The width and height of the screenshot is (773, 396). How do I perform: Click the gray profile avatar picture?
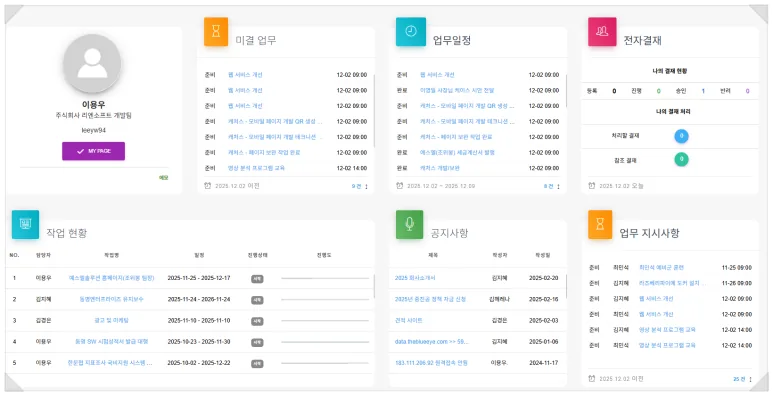point(92,64)
